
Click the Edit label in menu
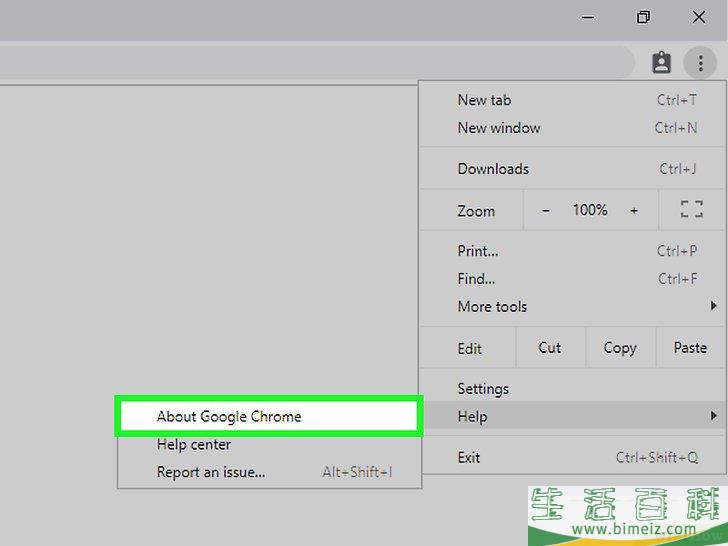tap(469, 349)
